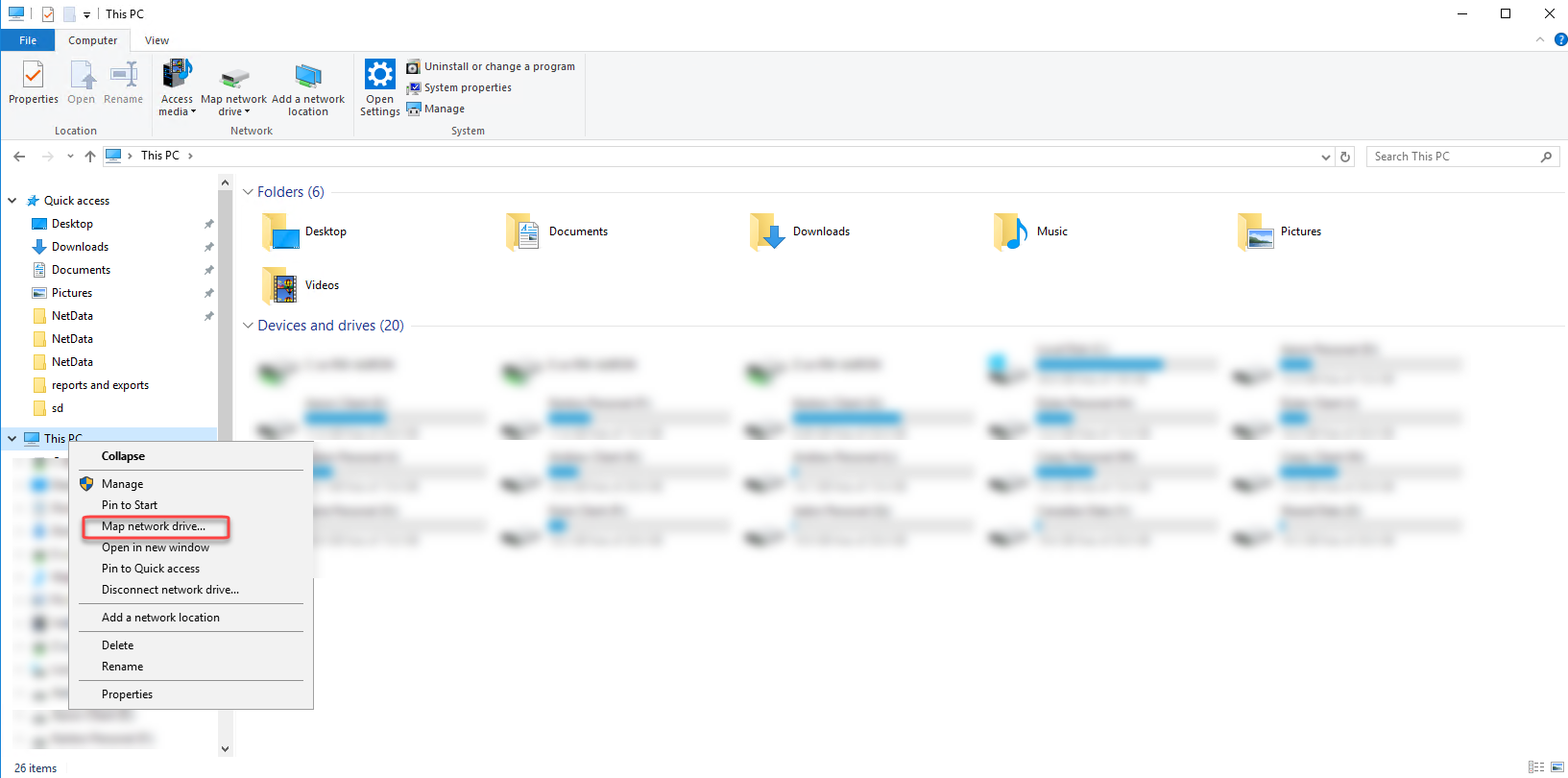Choose Add a network location in context menu
Image resolution: width=1568 pixels, height=778 pixels.
[191, 618]
